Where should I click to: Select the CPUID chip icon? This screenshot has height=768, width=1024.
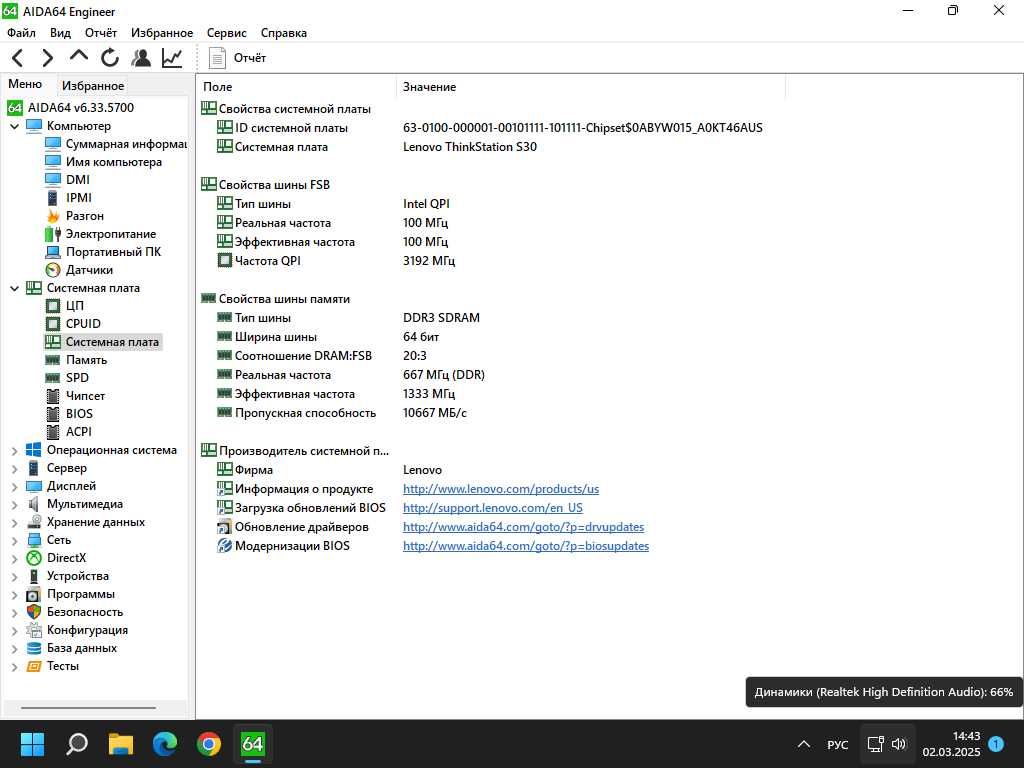pos(53,324)
